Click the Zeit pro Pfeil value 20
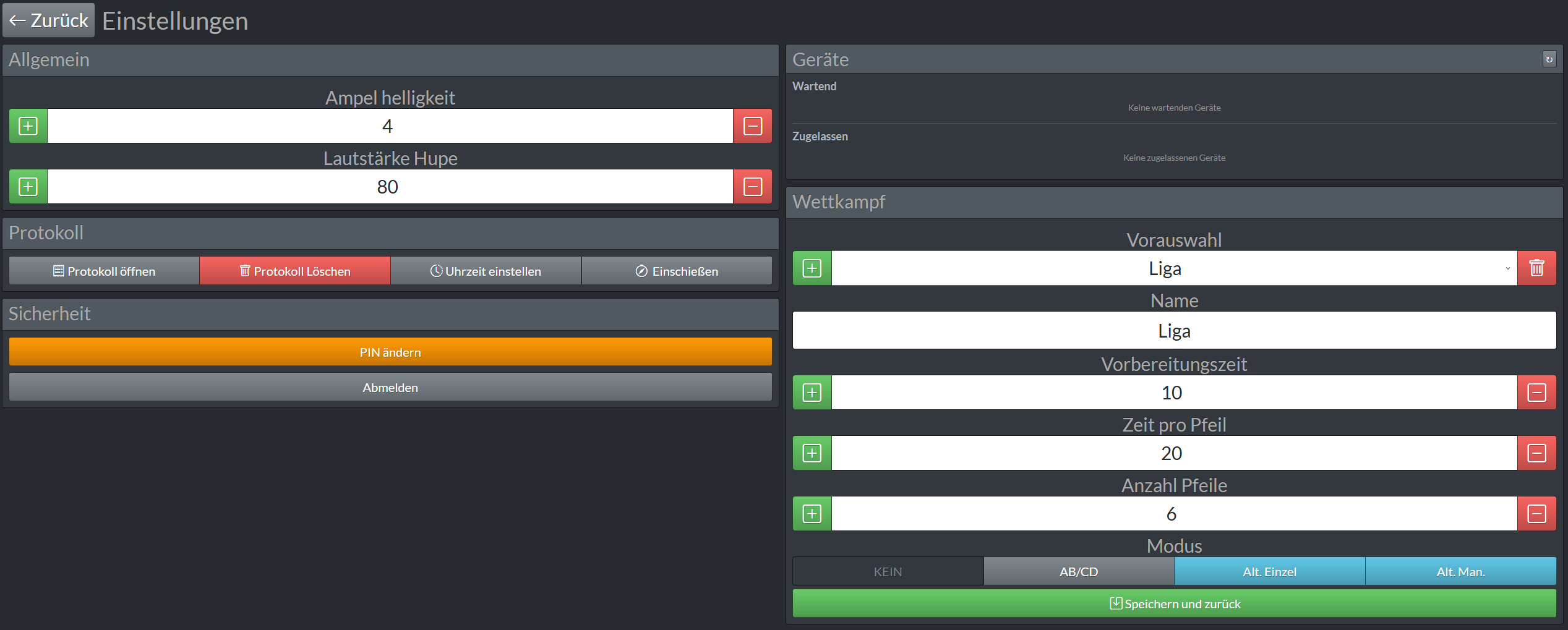 pos(1174,453)
